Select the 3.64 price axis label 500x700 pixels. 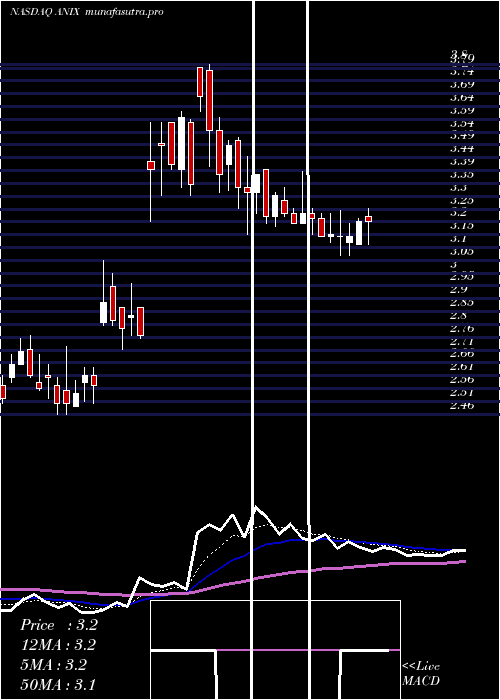[x=462, y=97]
